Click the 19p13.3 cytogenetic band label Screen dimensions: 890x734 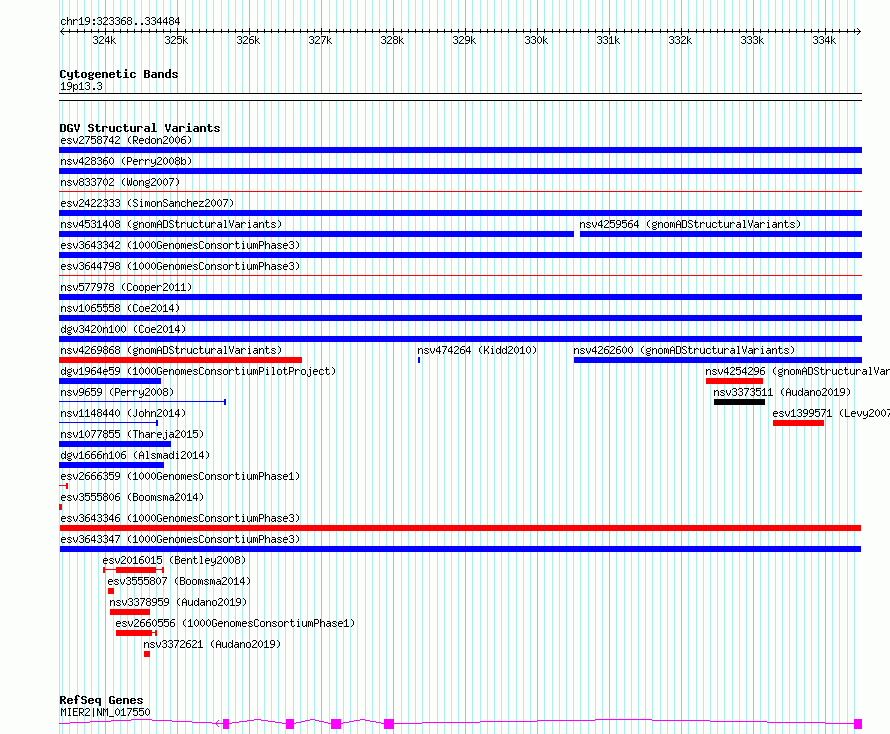tap(81, 86)
